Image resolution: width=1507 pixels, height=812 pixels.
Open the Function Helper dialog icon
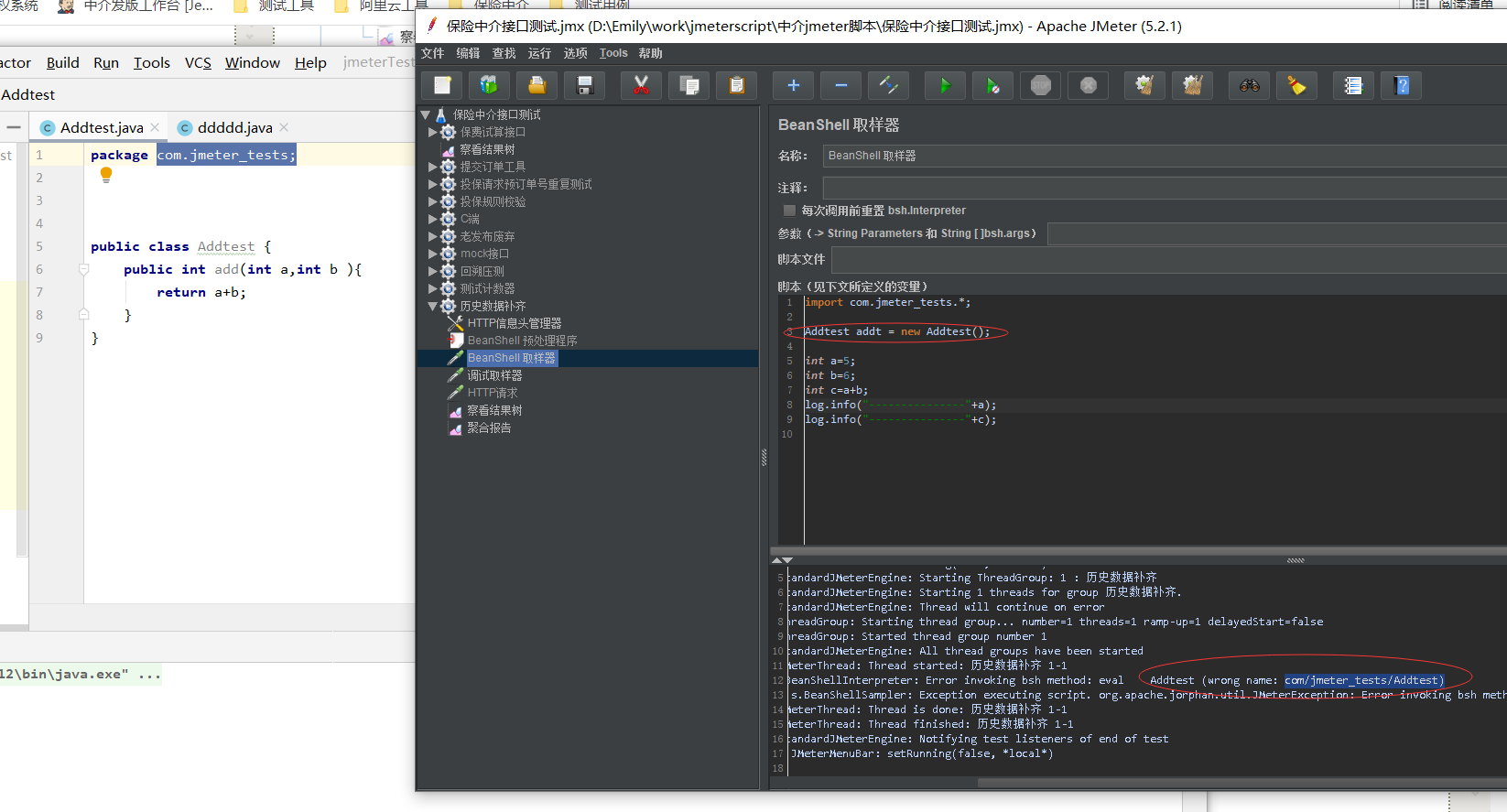pyautogui.click(x=1354, y=85)
